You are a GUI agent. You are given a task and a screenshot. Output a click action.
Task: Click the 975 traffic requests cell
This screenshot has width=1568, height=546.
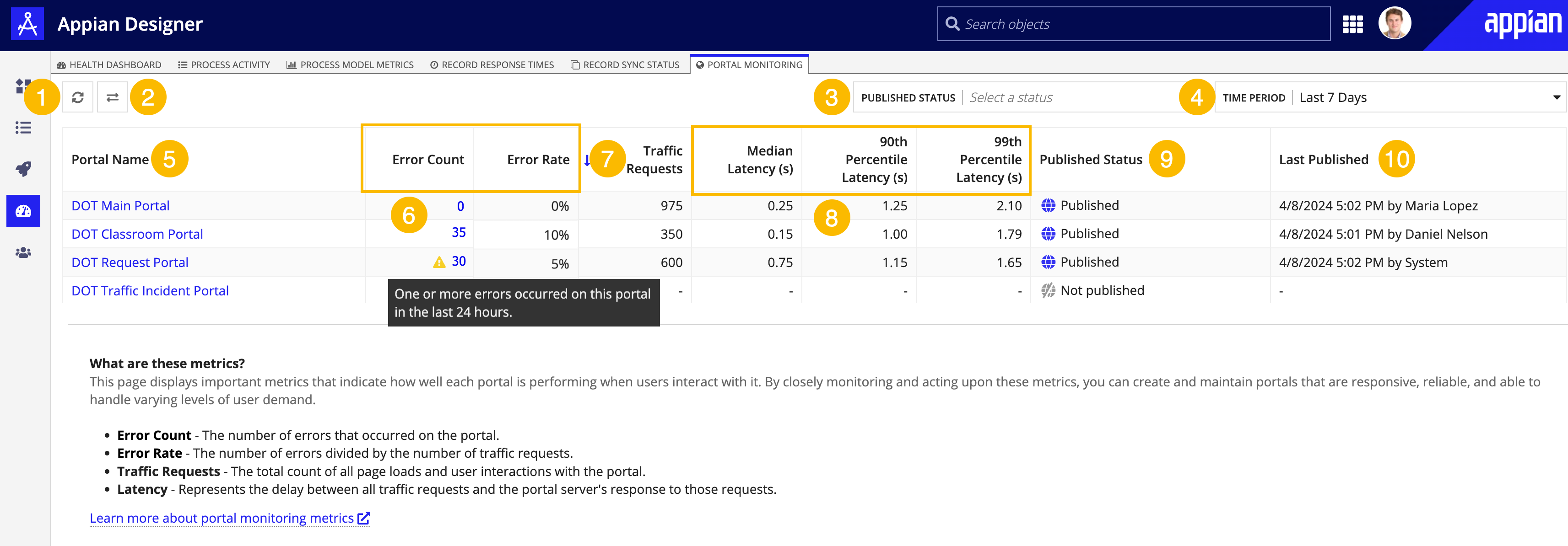[671, 206]
